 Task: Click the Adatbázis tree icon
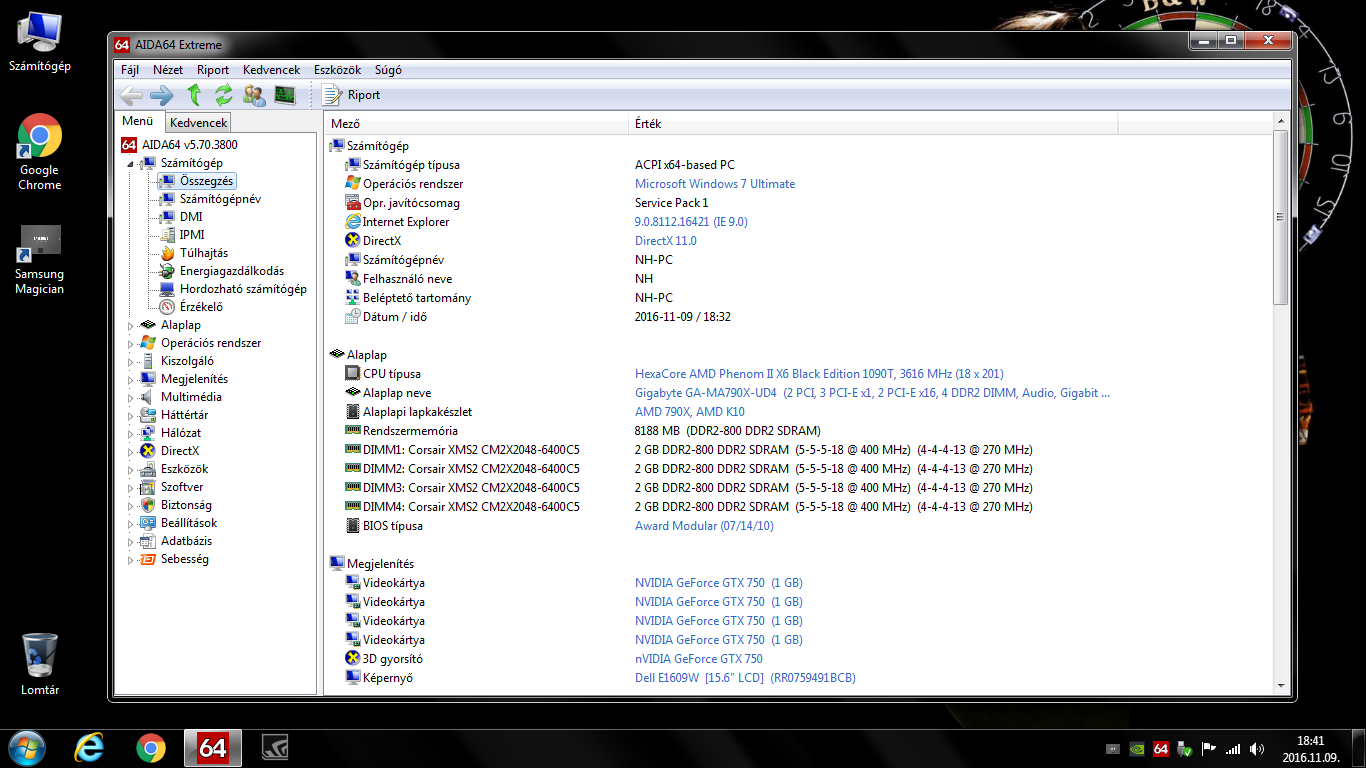tap(148, 541)
